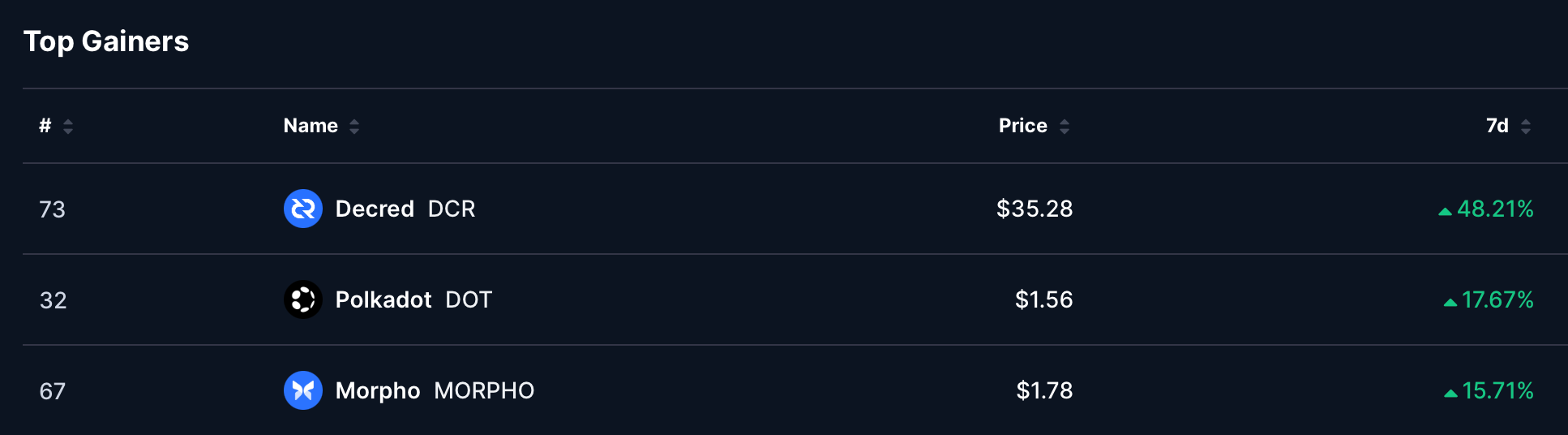This screenshot has width=1568, height=435.
Task: Click the sort arrows beside Name
Action: tap(354, 126)
